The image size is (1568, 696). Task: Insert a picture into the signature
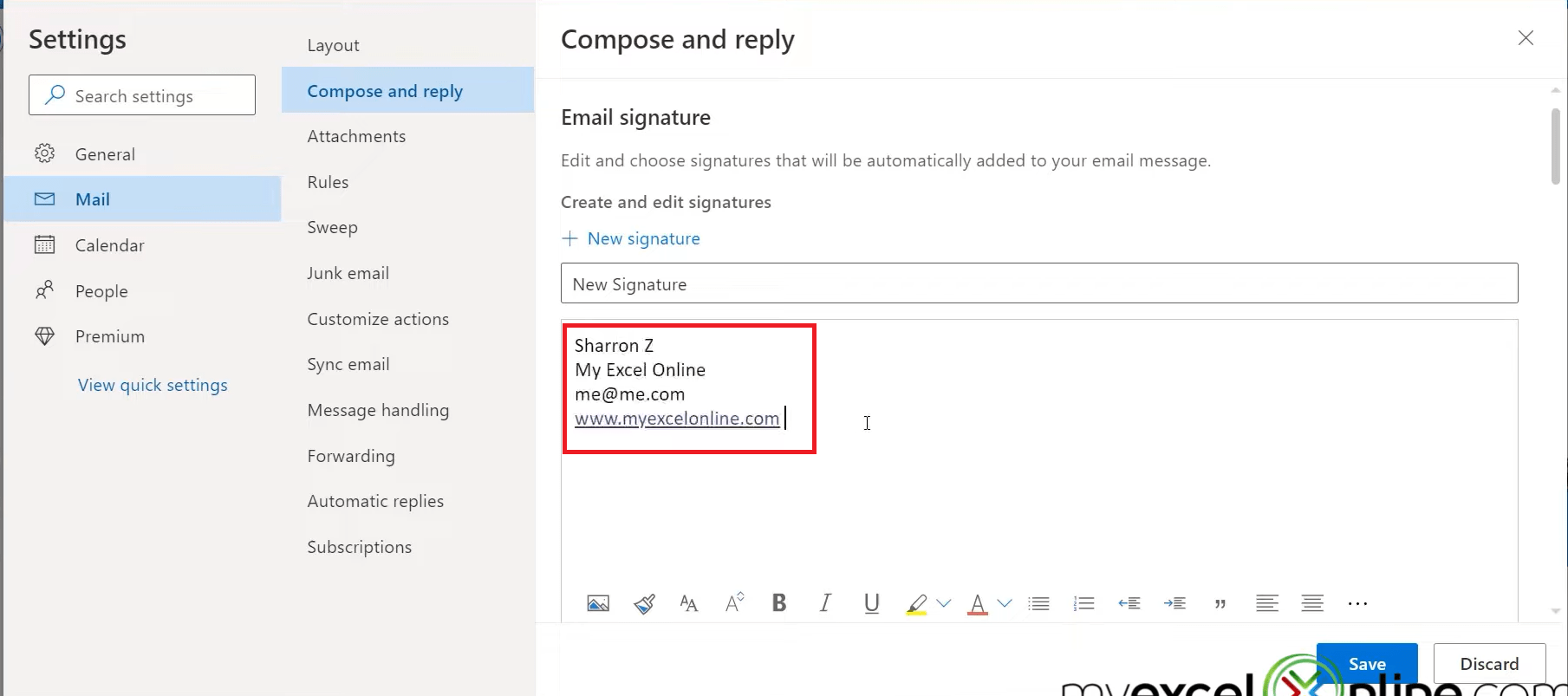point(598,603)
